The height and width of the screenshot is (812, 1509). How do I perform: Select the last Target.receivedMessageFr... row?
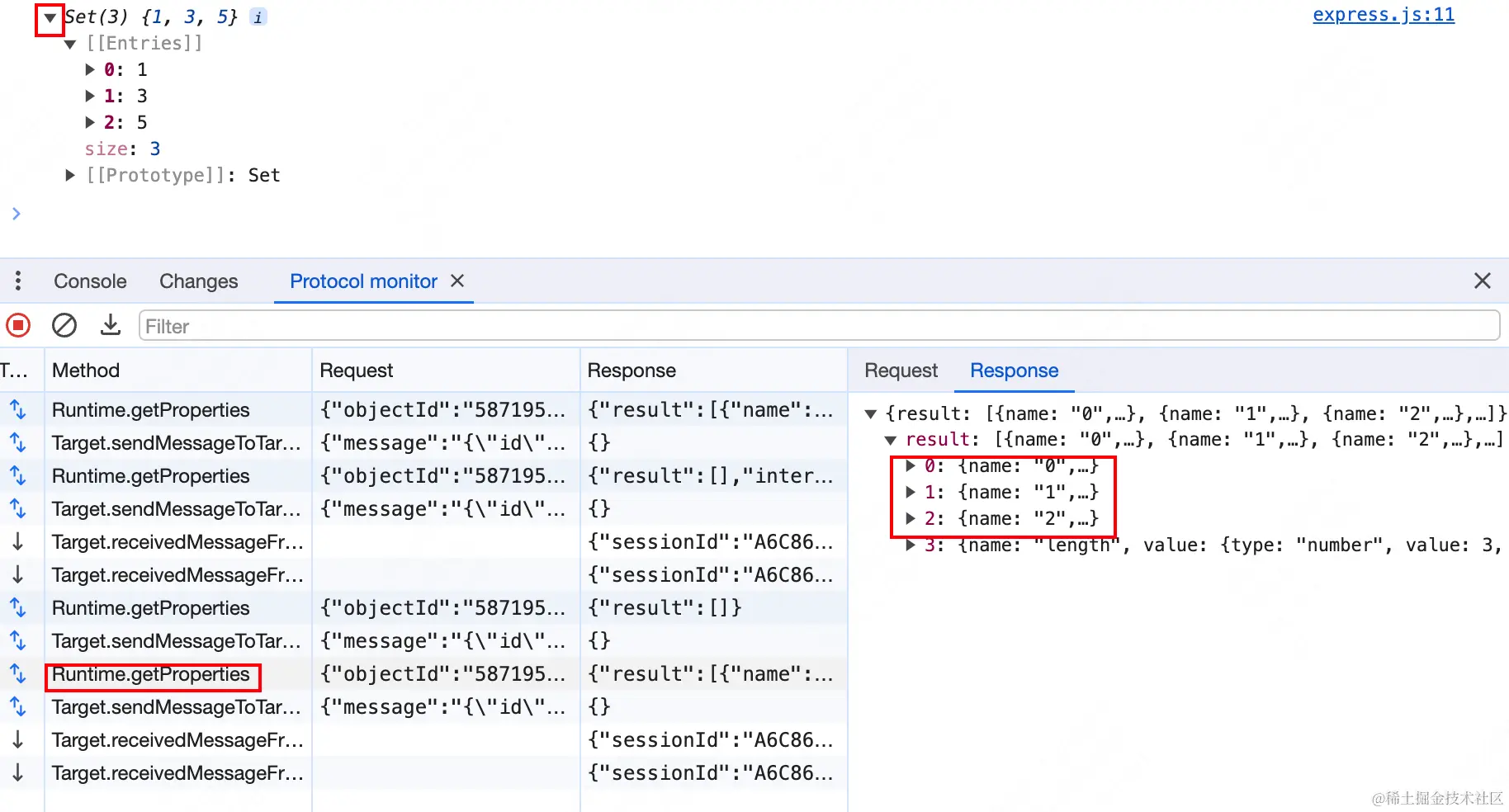[177, 773]
